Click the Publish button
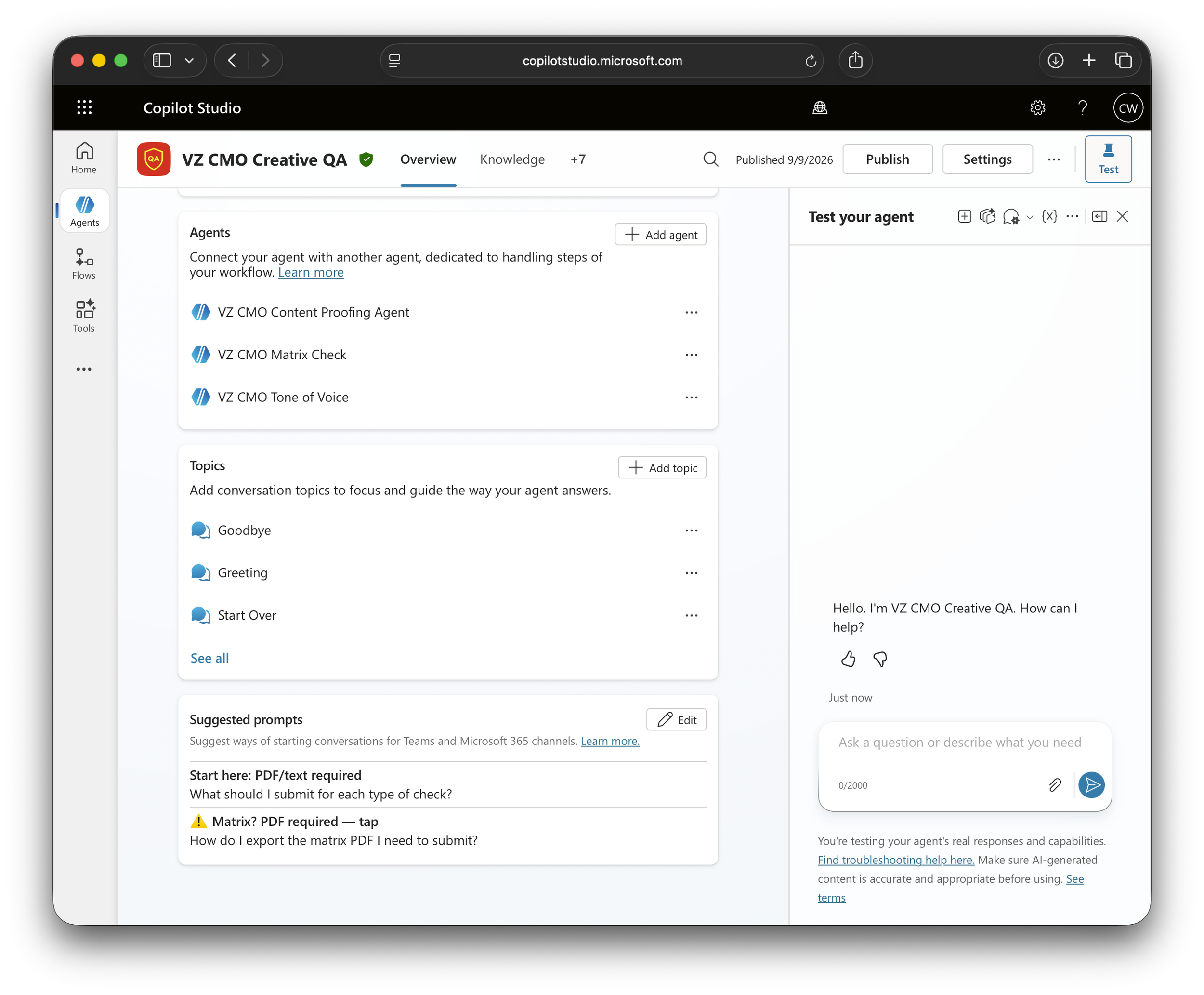 pyautogui.click(x=887, y=159)
